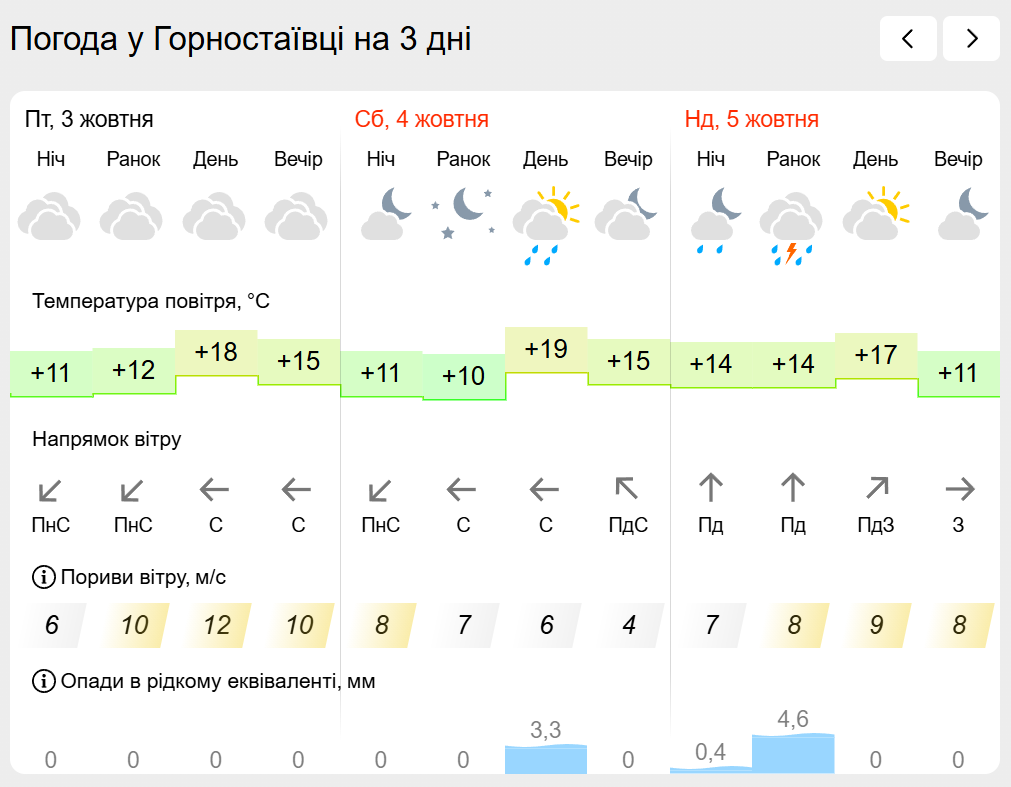Select the Пт, 3 жовтня day header
The width and height of the screenshot is (1011, 787).
point(89,120)
